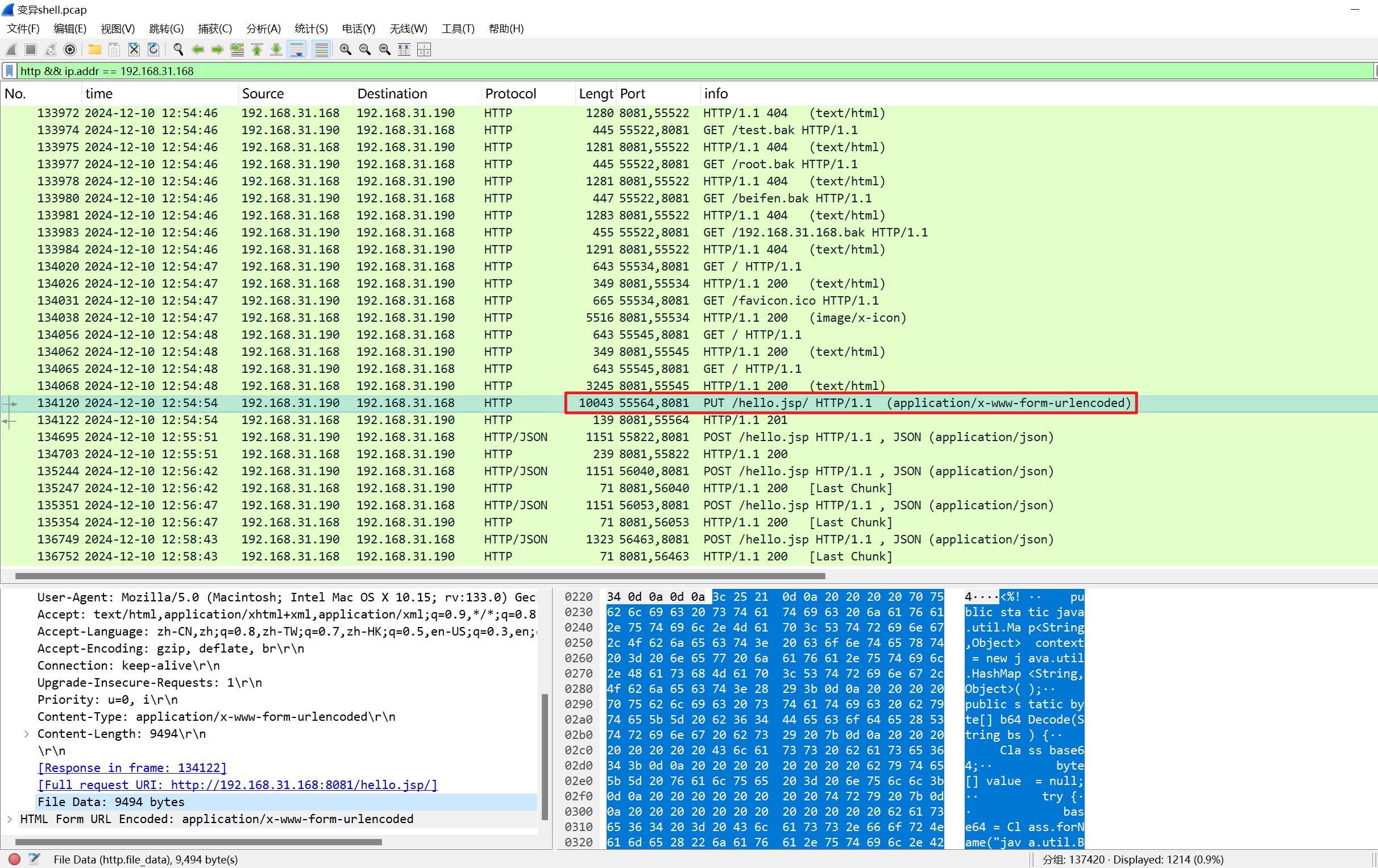Open the Full request URI link

pos(238,784)
